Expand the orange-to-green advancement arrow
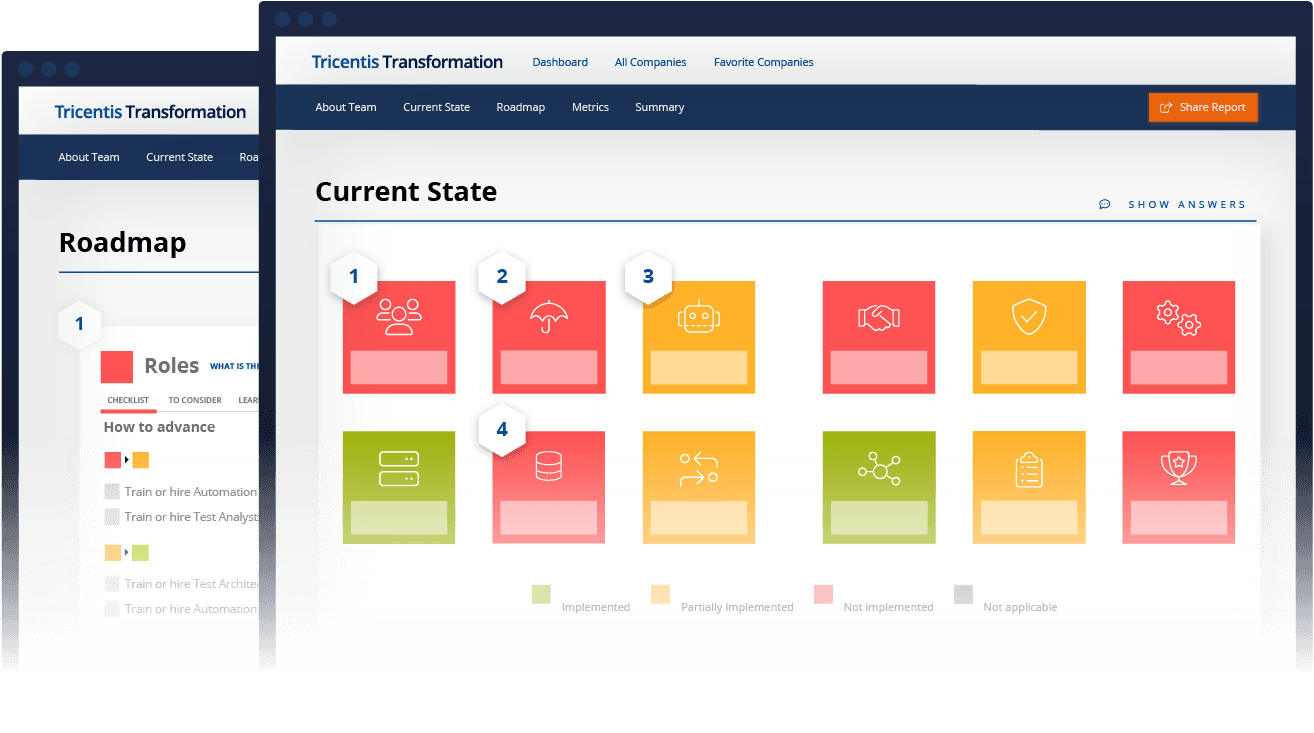1314x733 pixels. pyautogui.click(x=127, y=552)
